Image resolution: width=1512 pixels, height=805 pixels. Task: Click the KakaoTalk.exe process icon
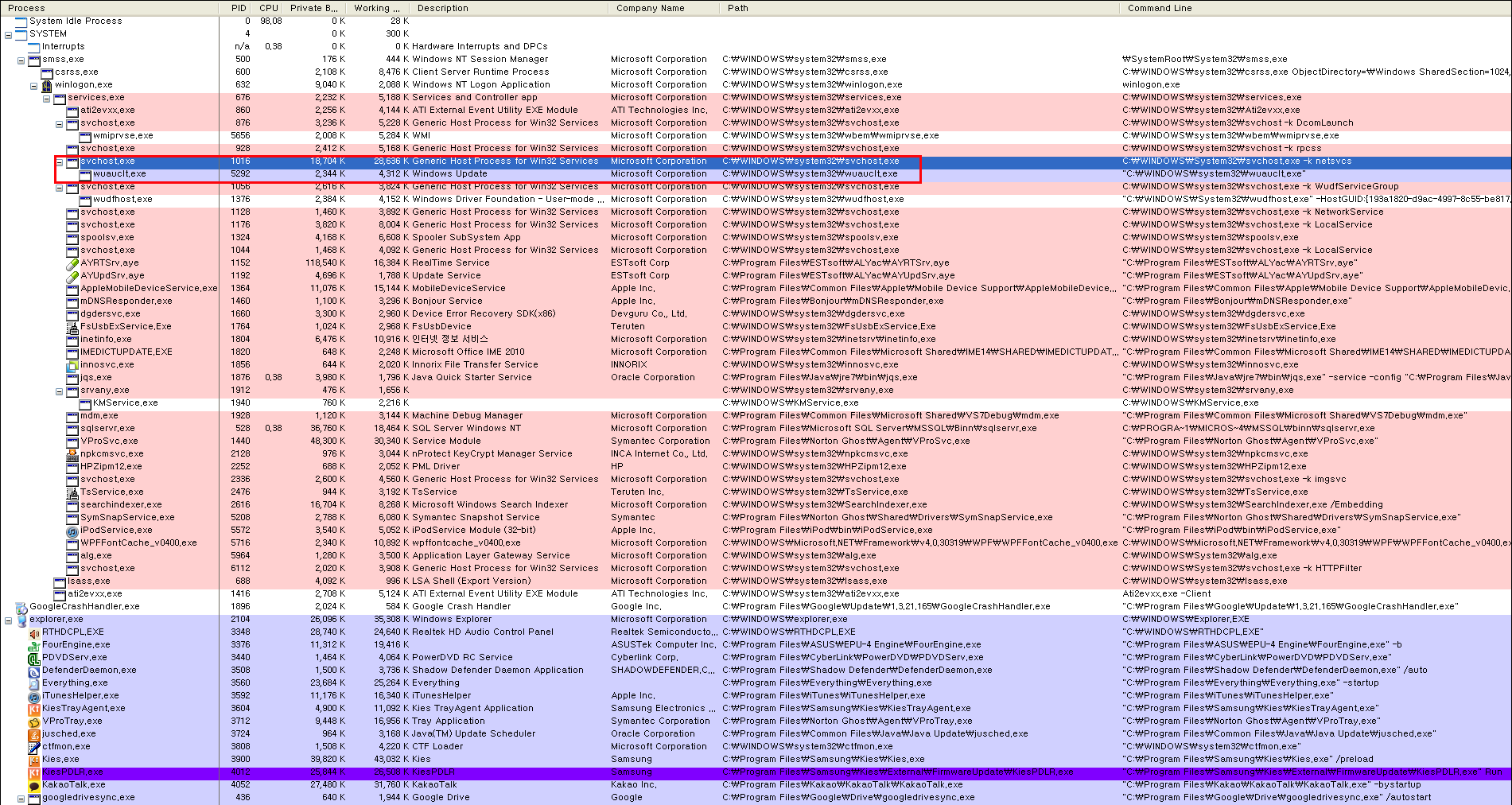(x=34, y=785)
